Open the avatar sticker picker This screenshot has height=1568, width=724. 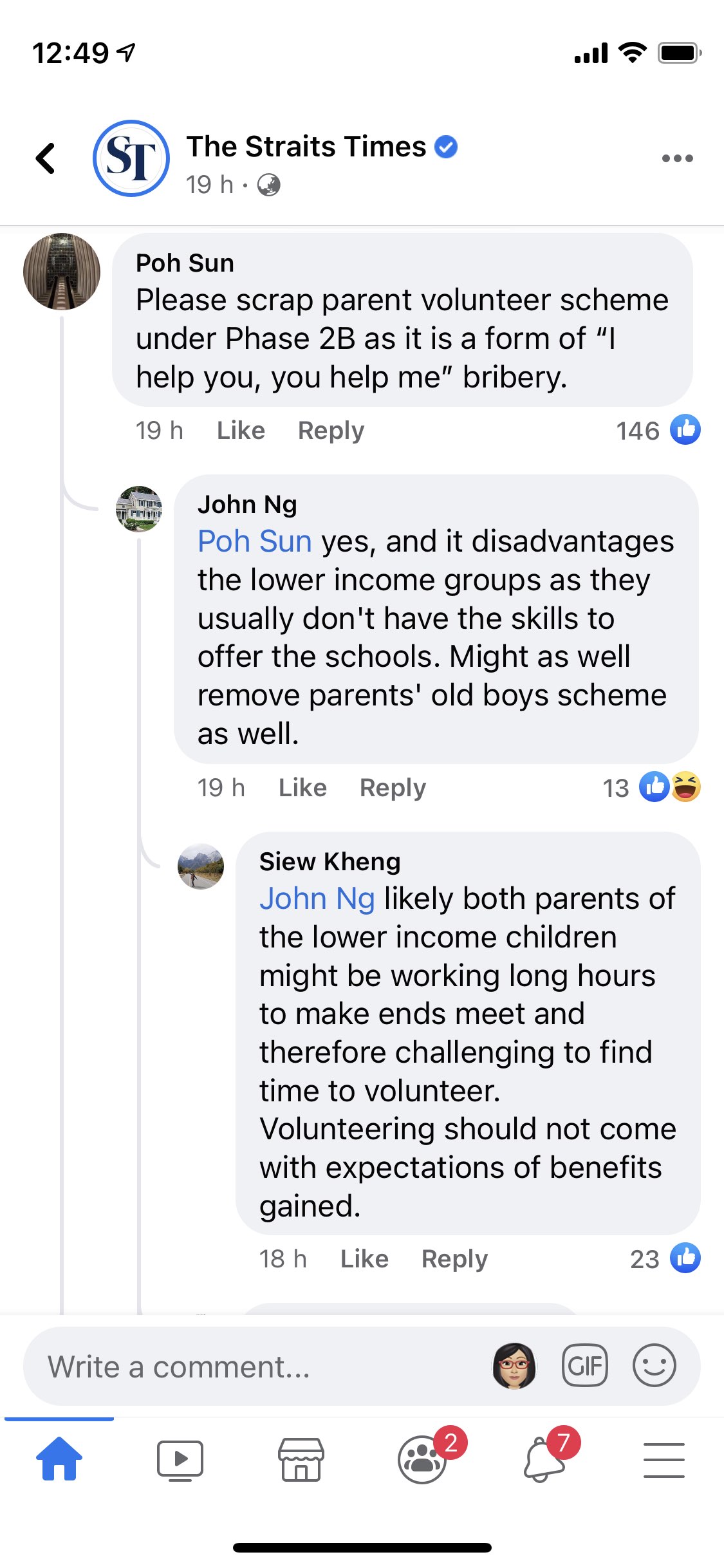coord(514,1366)
